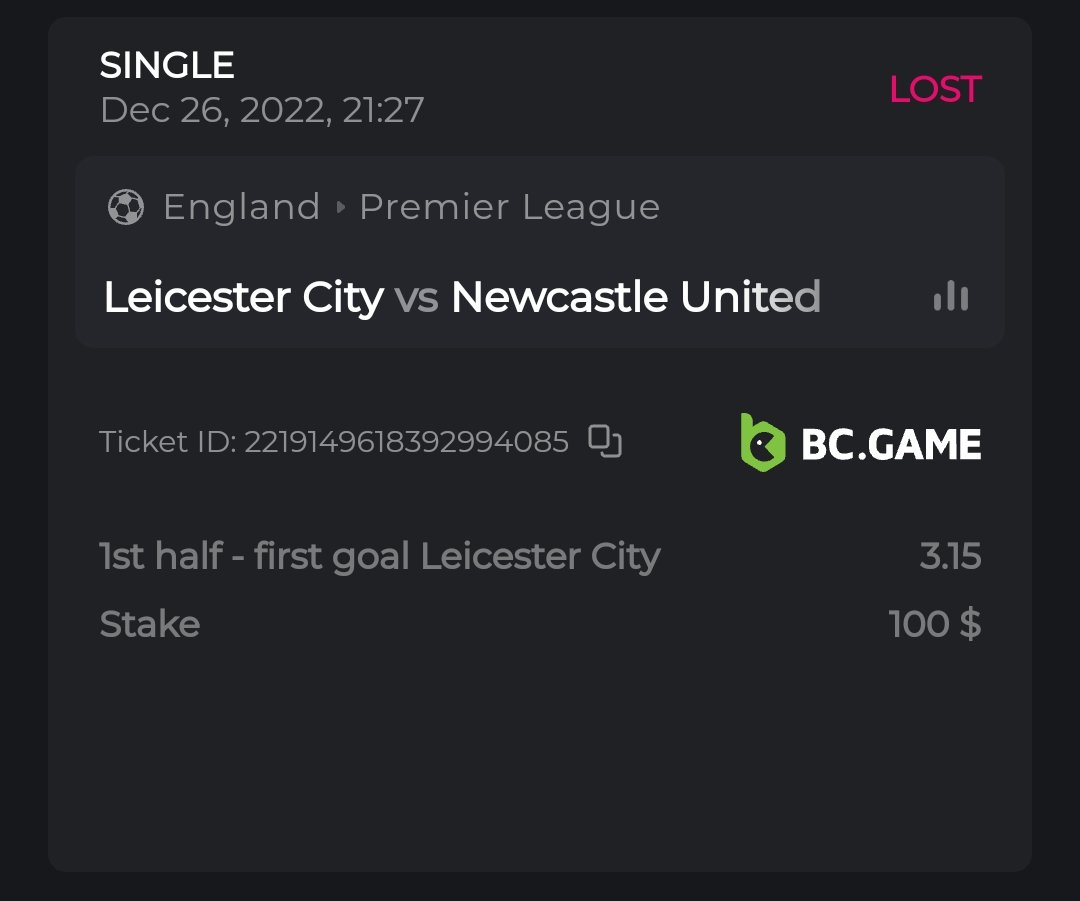Click the 100 $ stake amount
1080x901 pixels.
click(934, 624)
